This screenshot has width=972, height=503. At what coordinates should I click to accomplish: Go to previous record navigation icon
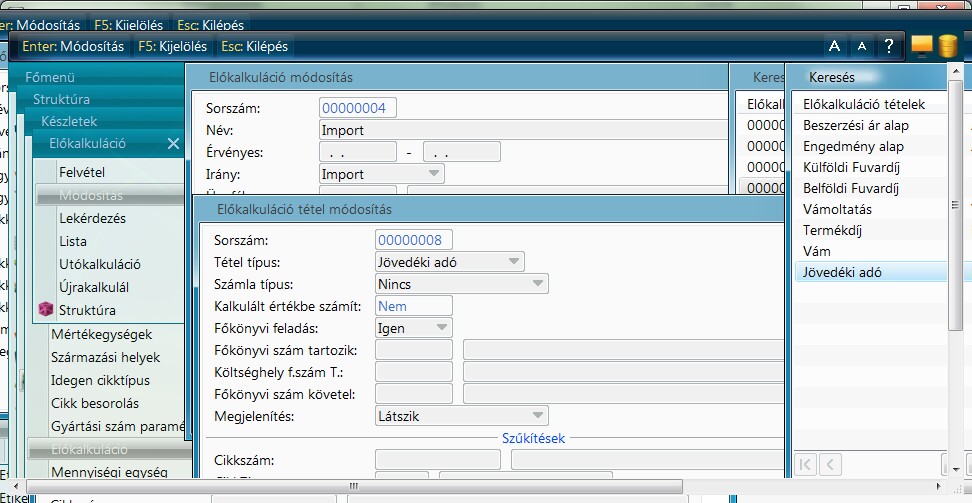click(x=830, y=464)
